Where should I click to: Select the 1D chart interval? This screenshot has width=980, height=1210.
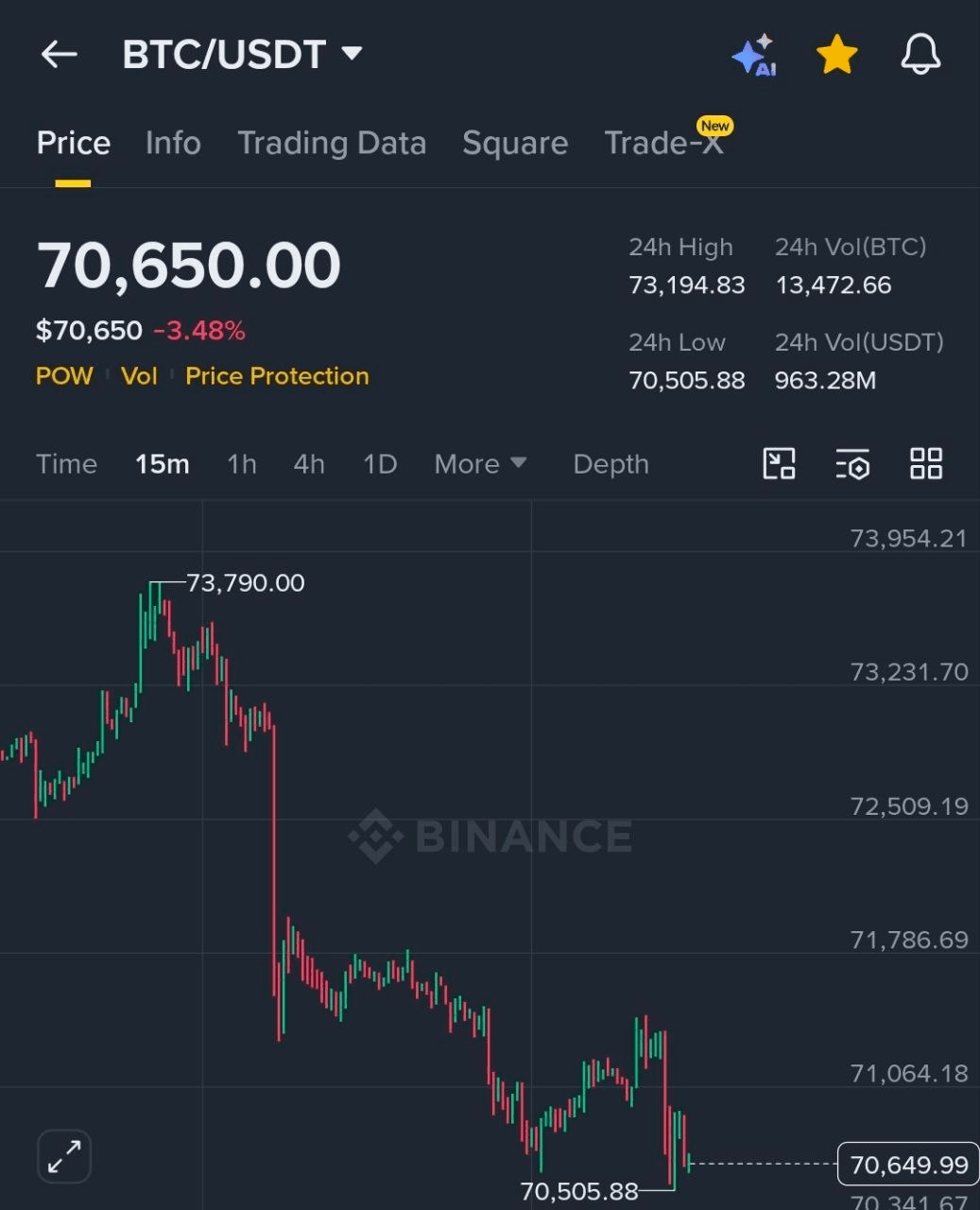coord(380,464)
